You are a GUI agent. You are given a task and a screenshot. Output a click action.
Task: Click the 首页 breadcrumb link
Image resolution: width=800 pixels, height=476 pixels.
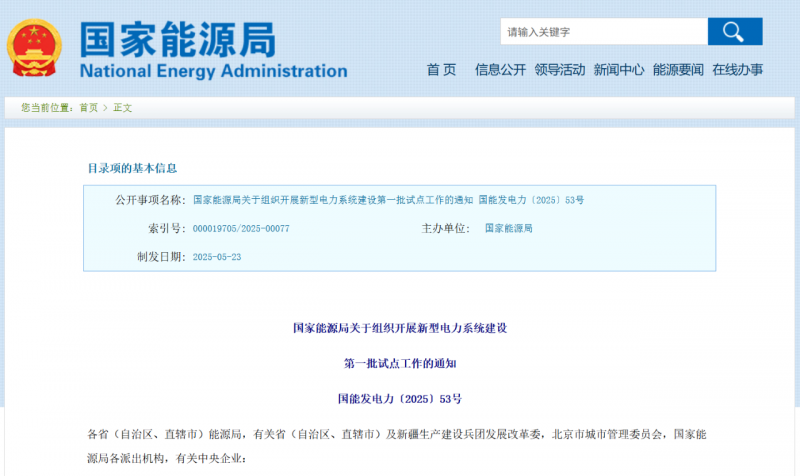click(x=89, y=108)
